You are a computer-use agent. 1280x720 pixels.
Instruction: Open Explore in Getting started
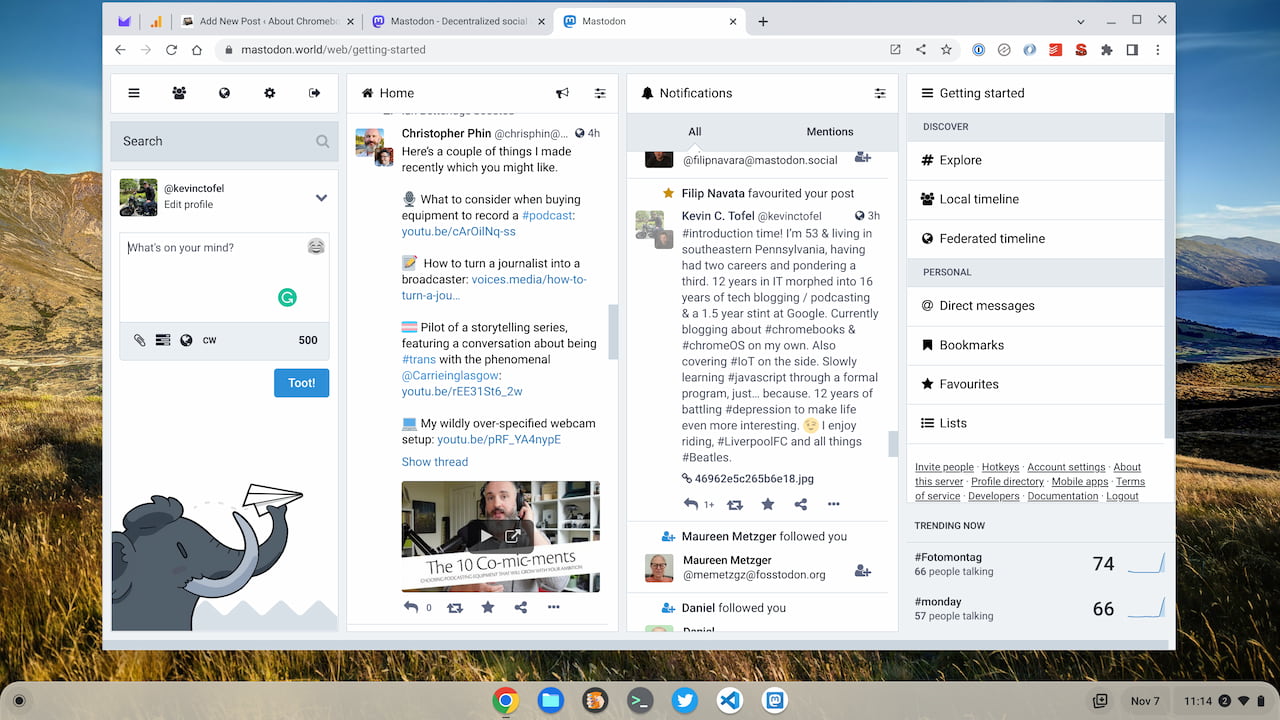[x=1036, y=160]
